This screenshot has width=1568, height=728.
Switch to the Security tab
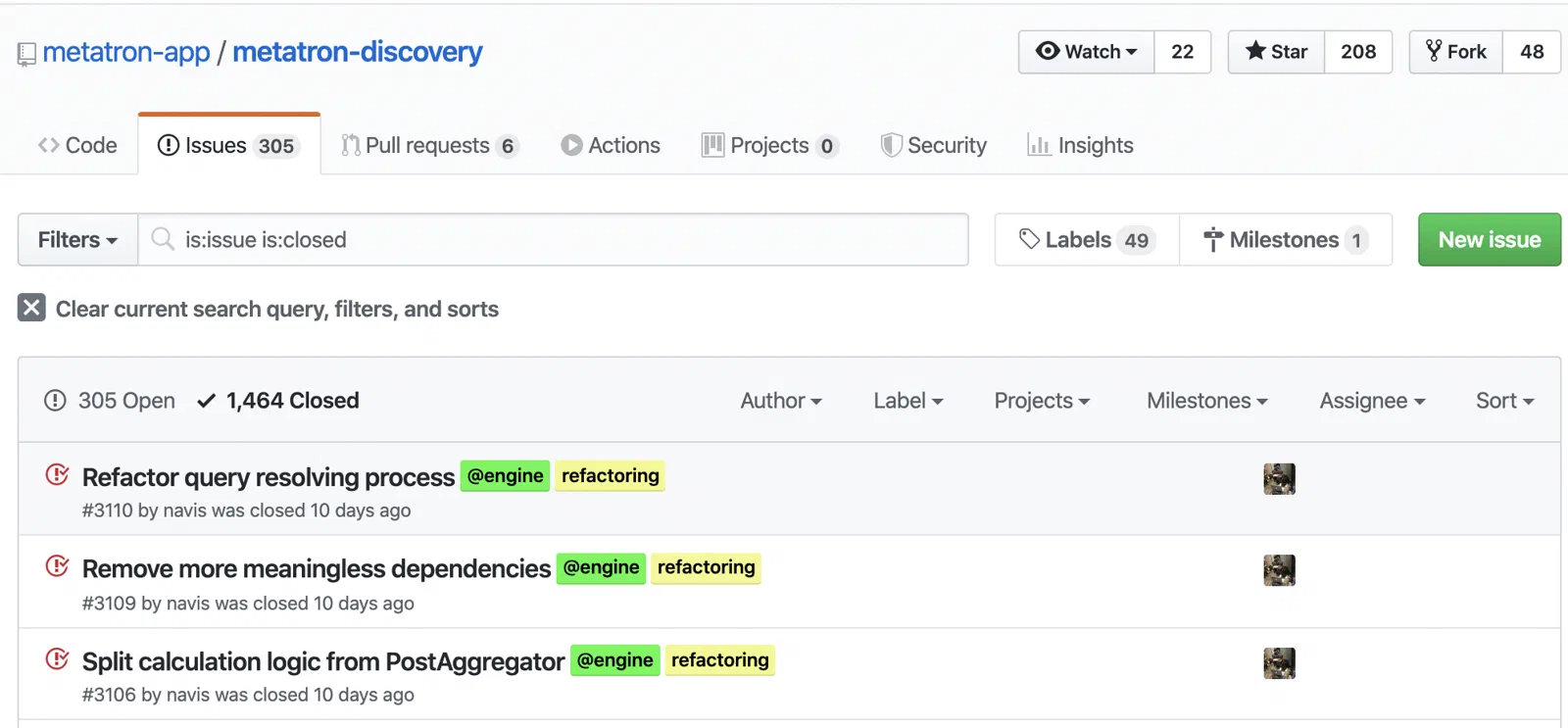click(x=934, y=145)
